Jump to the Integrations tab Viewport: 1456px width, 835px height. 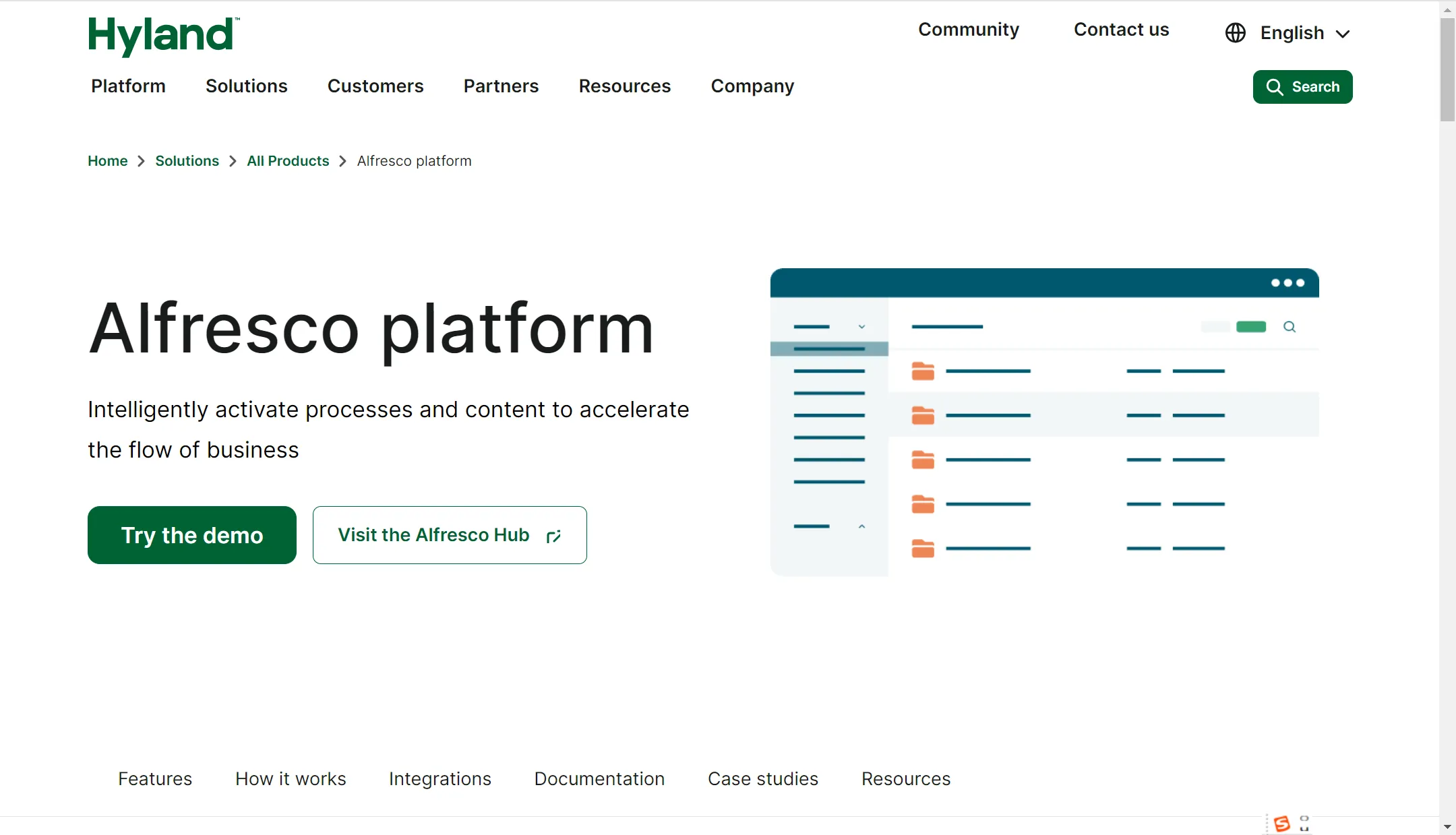439,779
